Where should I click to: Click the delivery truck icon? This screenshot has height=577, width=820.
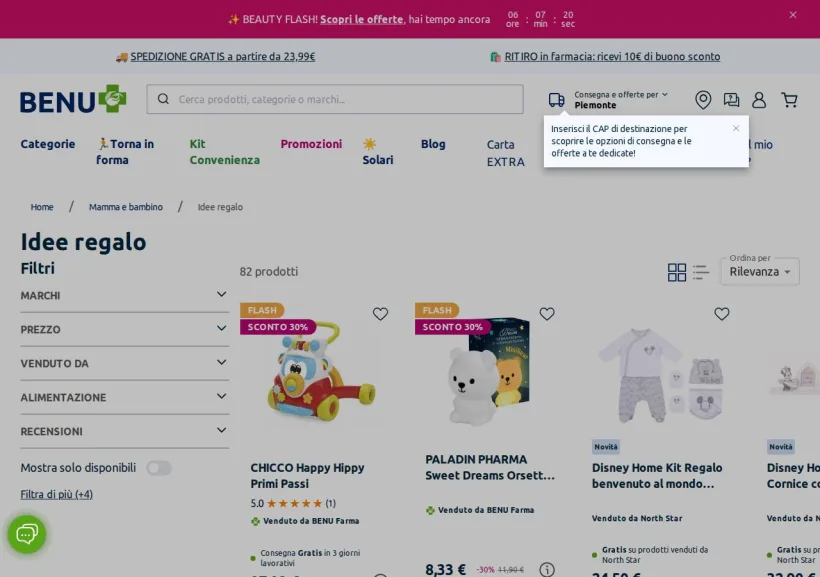point(556,99)
